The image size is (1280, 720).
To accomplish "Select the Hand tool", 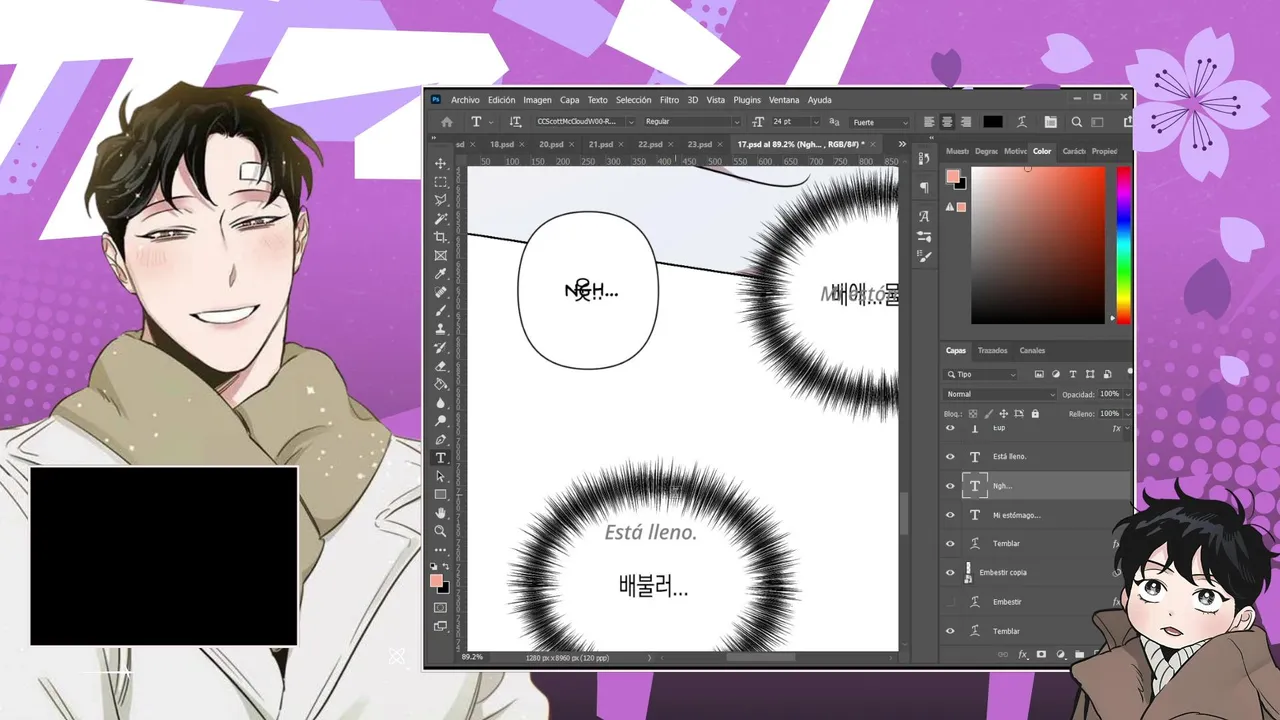I will 440,512.
